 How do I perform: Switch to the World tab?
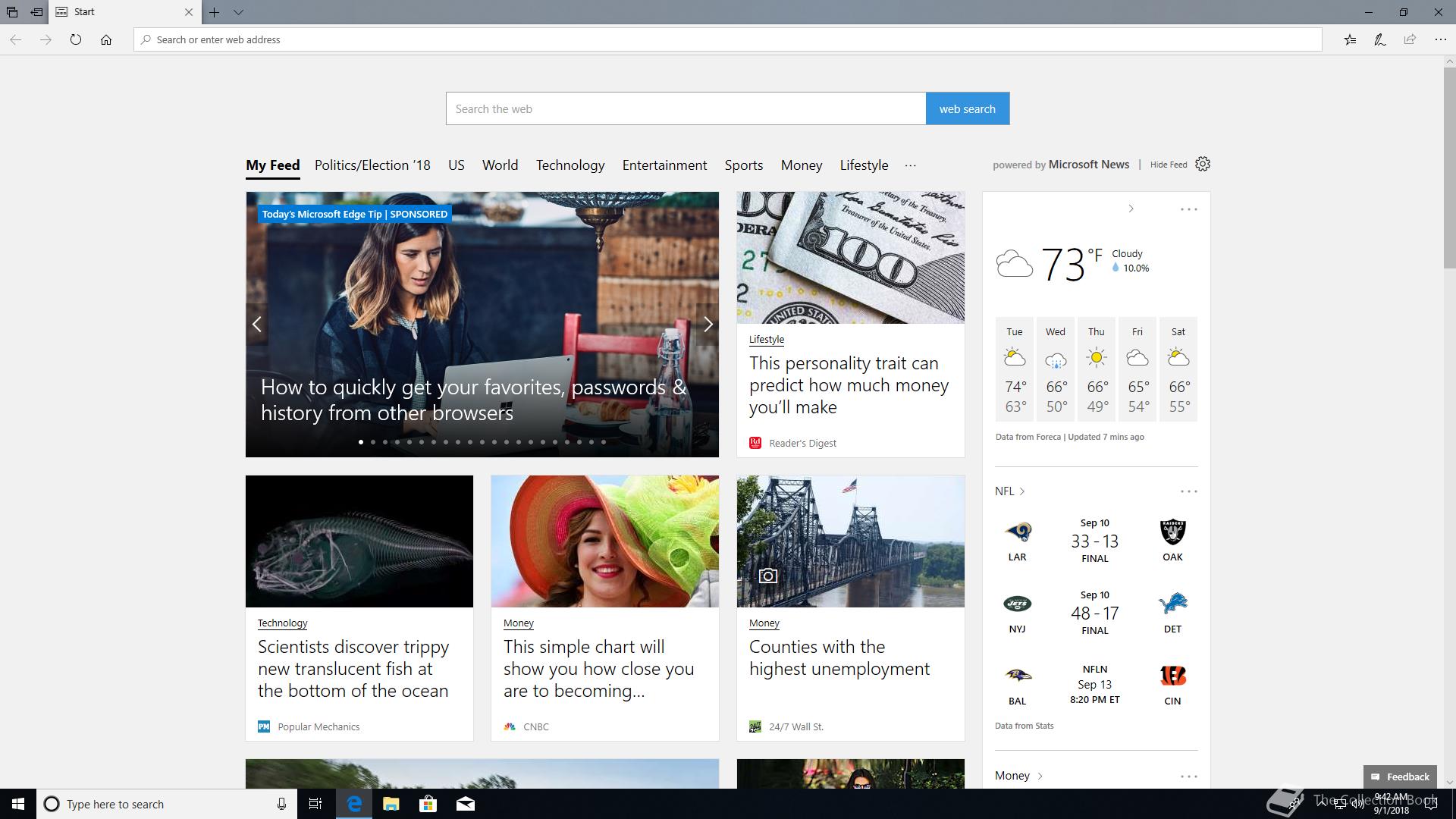coord(500,165)
